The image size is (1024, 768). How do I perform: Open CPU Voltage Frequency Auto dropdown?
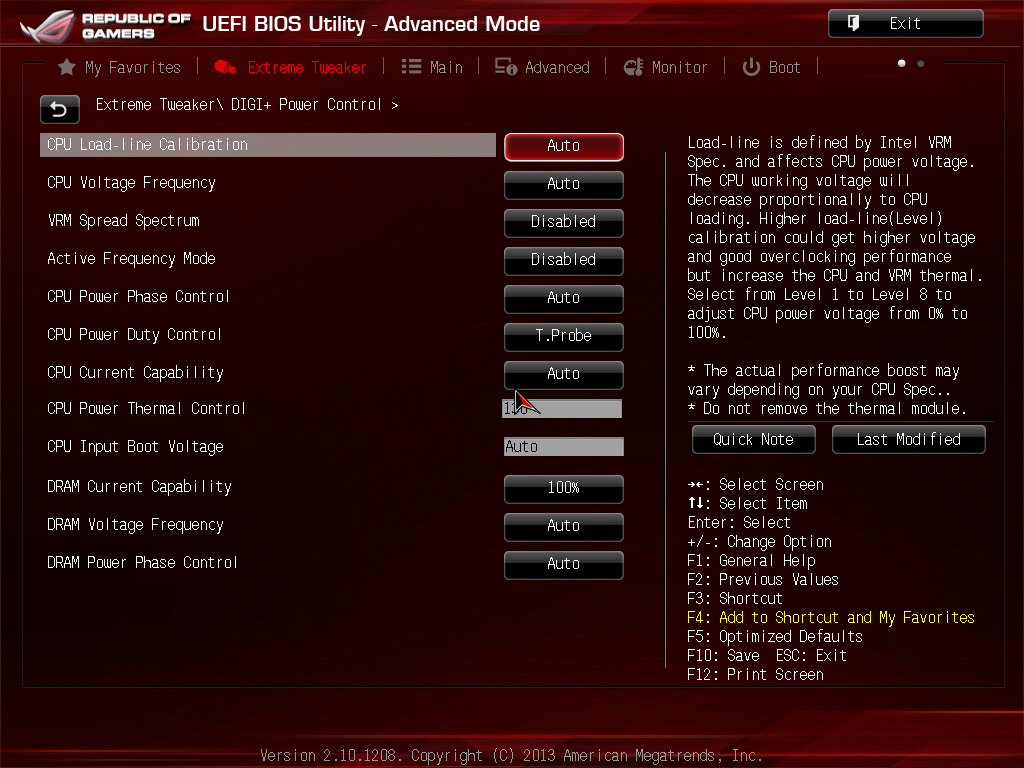point(564,184)
